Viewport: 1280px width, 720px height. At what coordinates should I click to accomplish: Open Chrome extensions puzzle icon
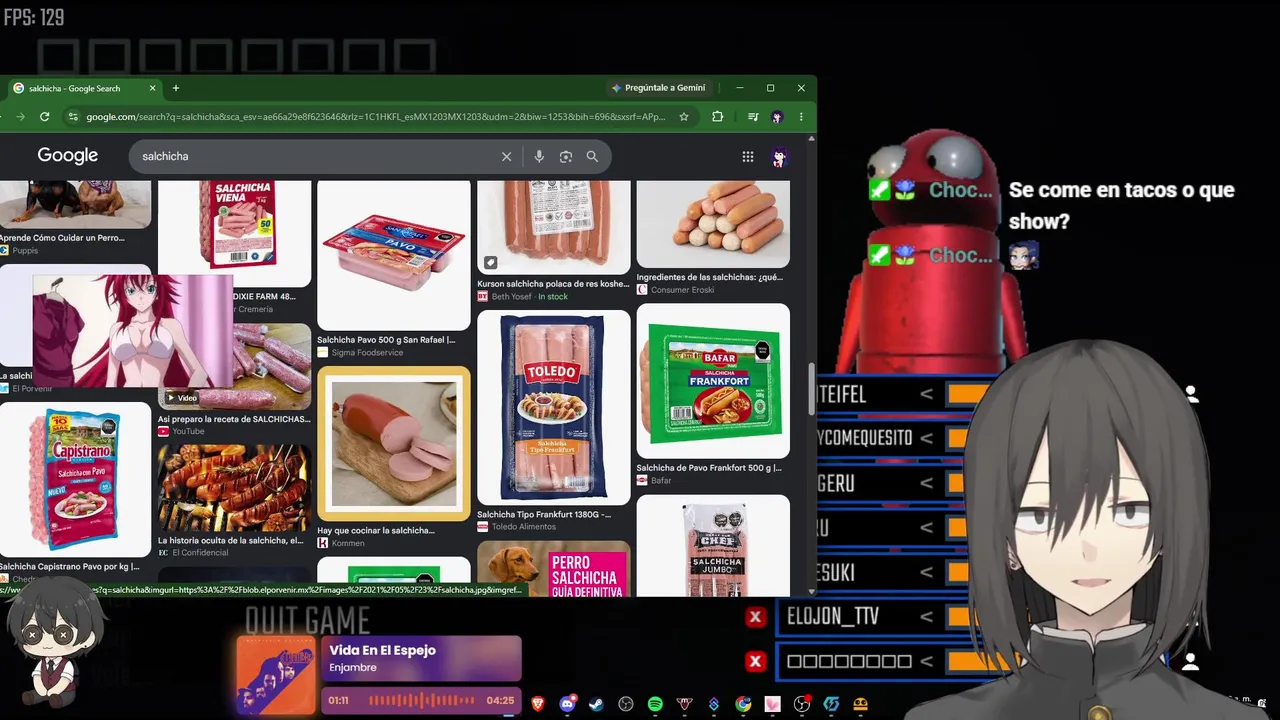pos(717,117)
